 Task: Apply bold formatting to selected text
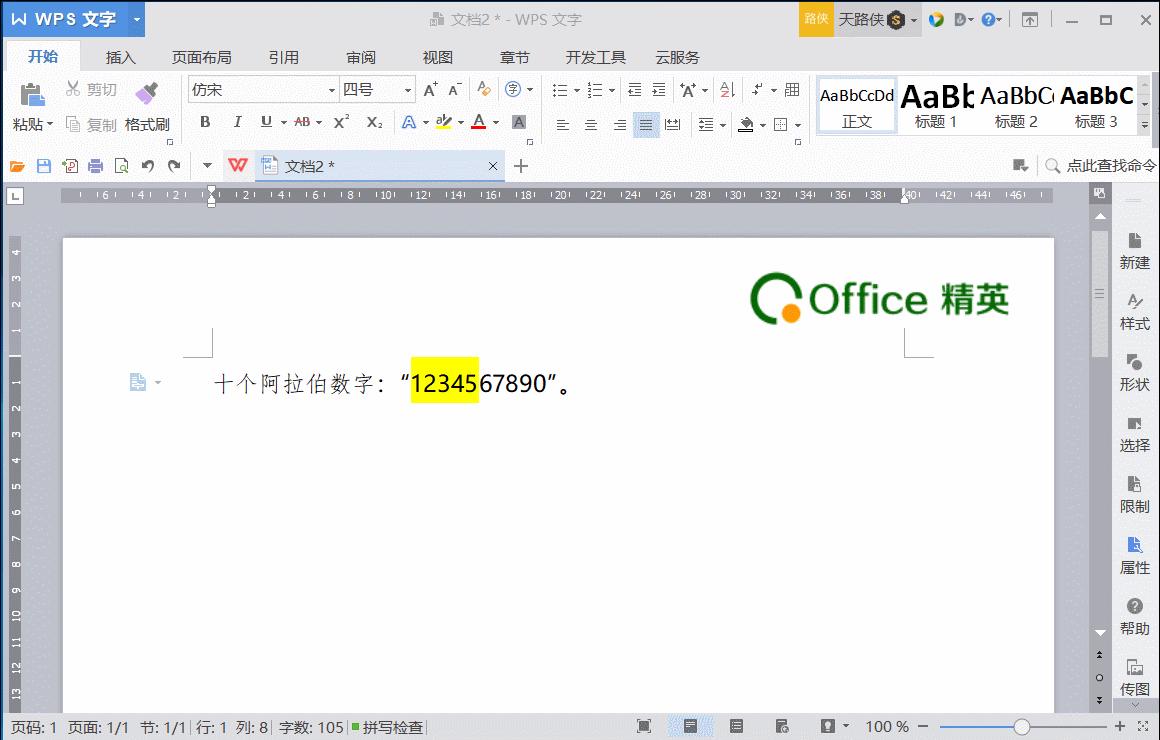pyautogui.click(x=205, y=122)
